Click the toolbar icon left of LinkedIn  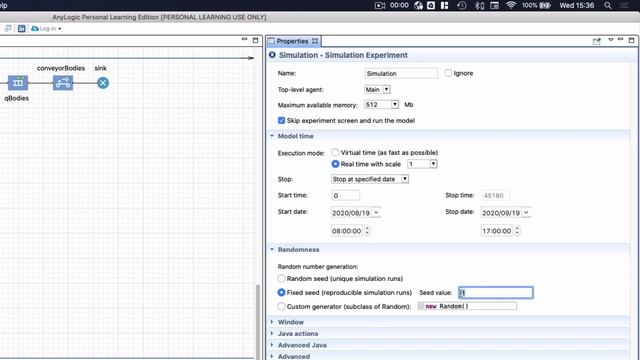coord(8,29)
